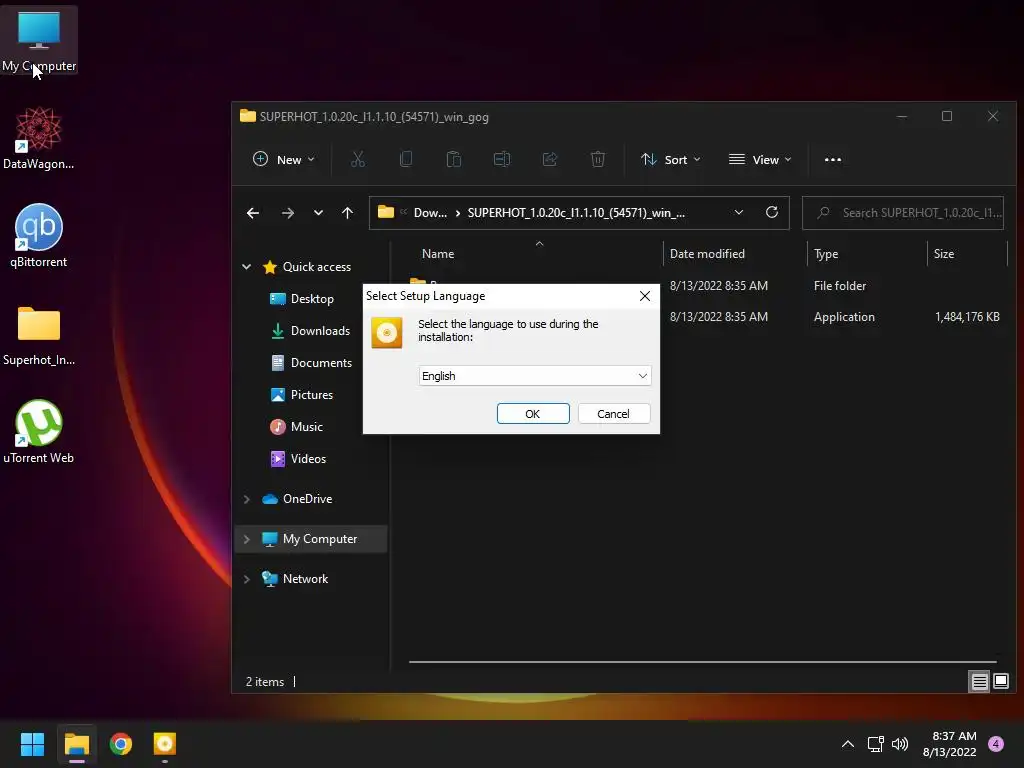
Task: Open the Sort dropdown
Action: tap(671, 159)
